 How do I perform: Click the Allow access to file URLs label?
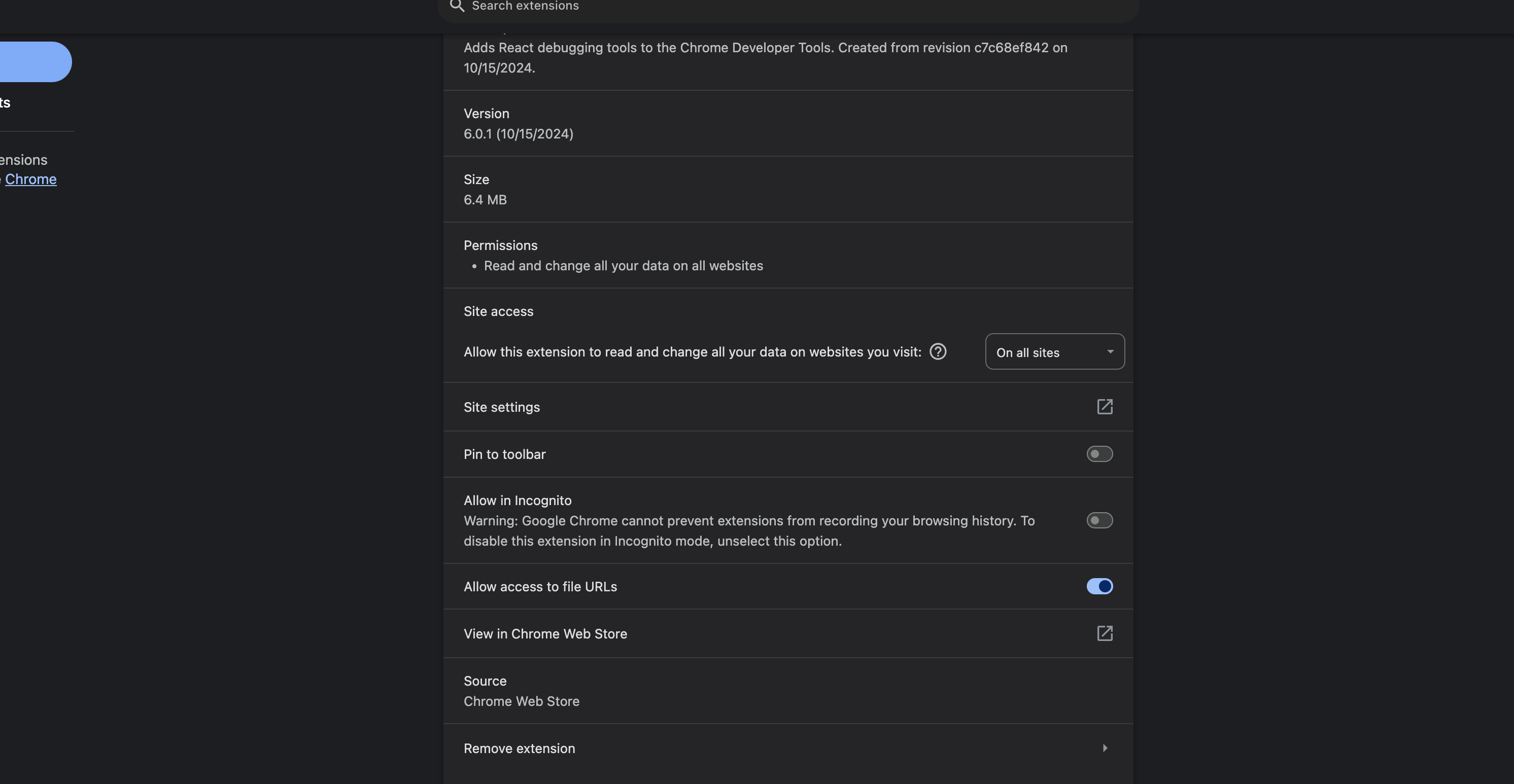point(540,587)
